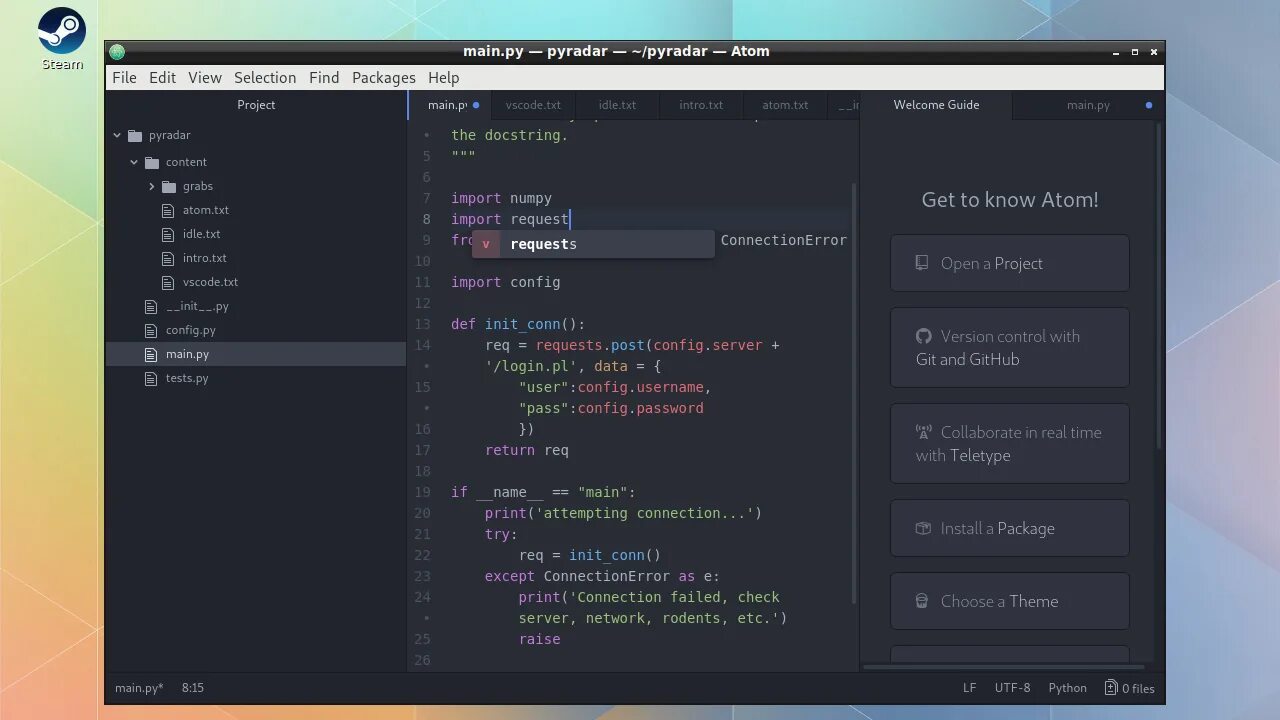Viewport: 1280px width, 720px height.
Task: Collapse the pyradar root folder
Action: click(117, 135)
